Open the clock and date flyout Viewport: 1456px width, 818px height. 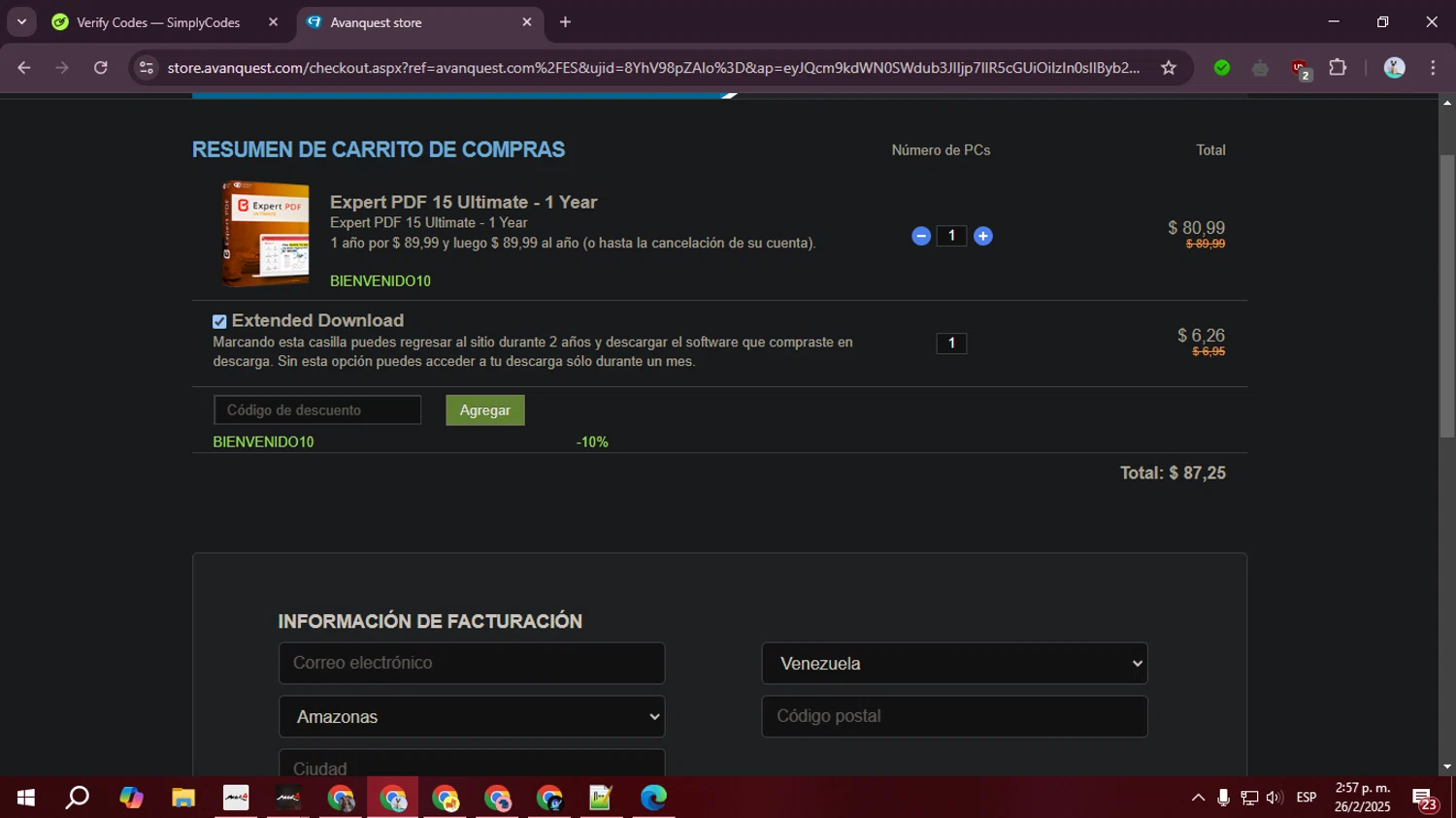click(x=1362, y=798)
